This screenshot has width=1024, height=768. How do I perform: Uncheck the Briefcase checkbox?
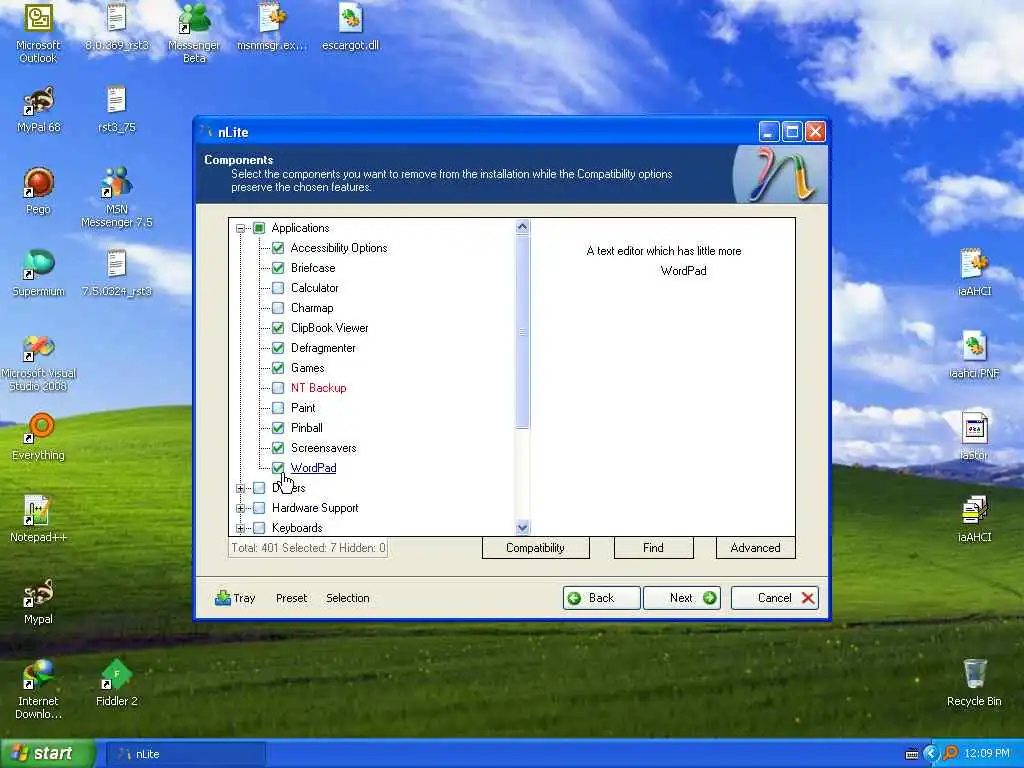[x=278, y=268]
